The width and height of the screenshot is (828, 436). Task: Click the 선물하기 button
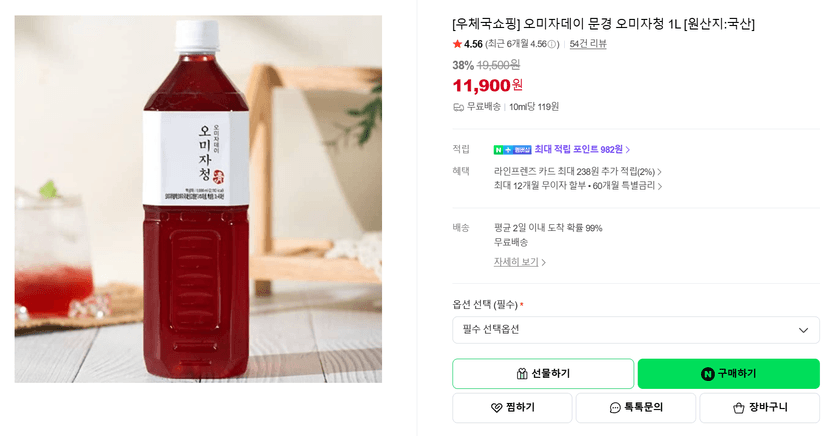(x=543, y=374)
